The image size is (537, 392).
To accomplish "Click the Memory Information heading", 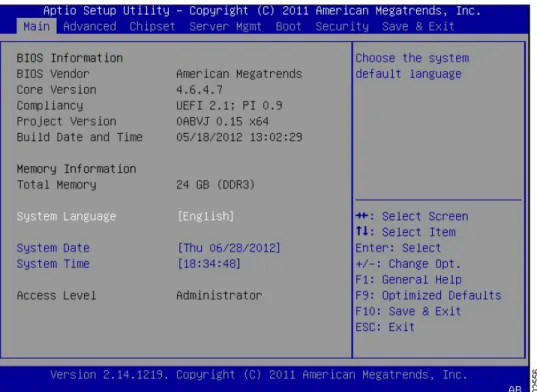I will [x=76, y=169].
